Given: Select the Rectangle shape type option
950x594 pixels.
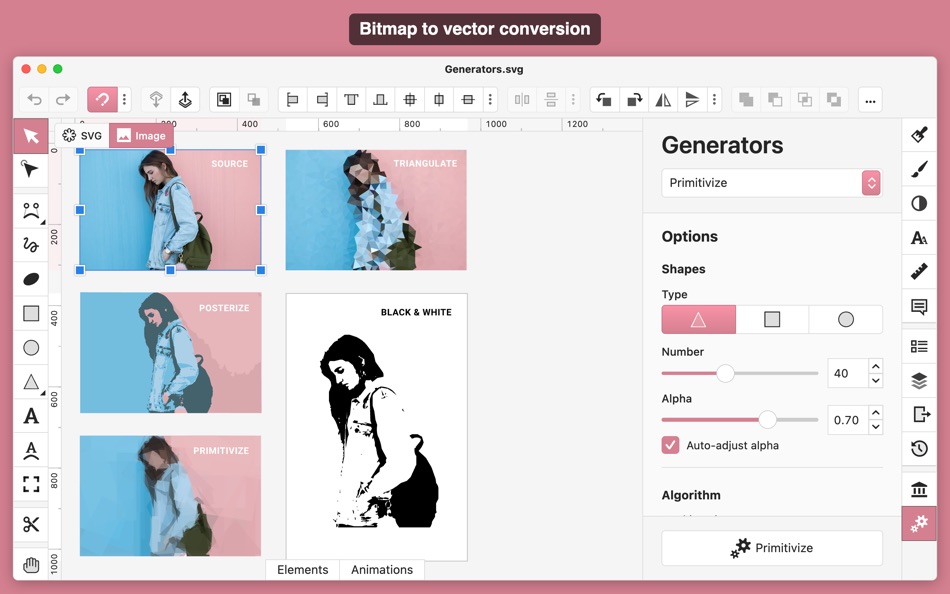Looking at the screenshot, I should point(771,319).
